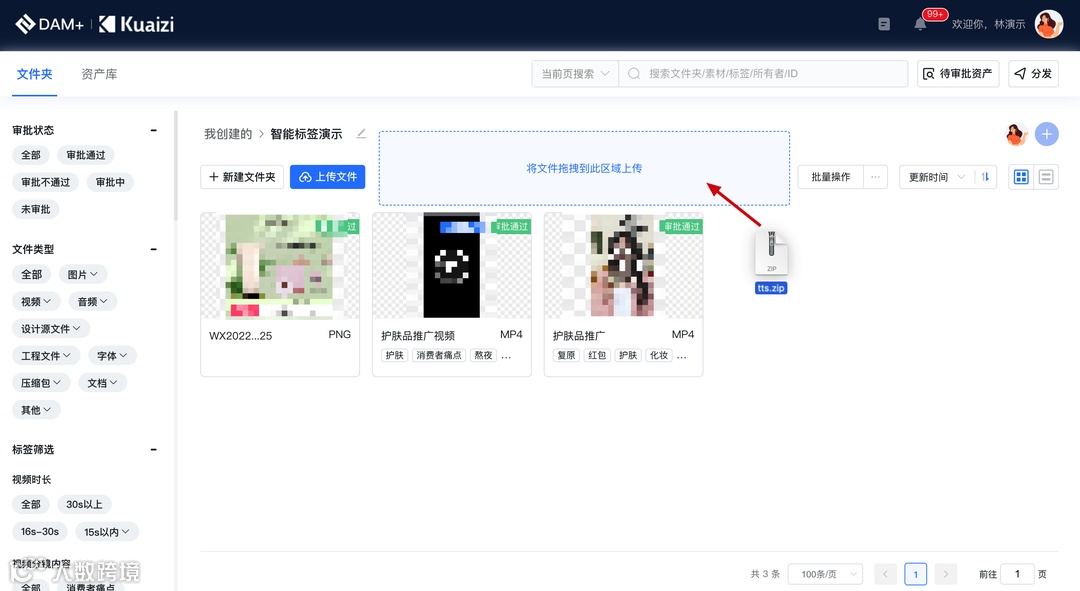1080x591 pixels.
Task: Switch to the 文件夹 tab
Action: (34, 74)
